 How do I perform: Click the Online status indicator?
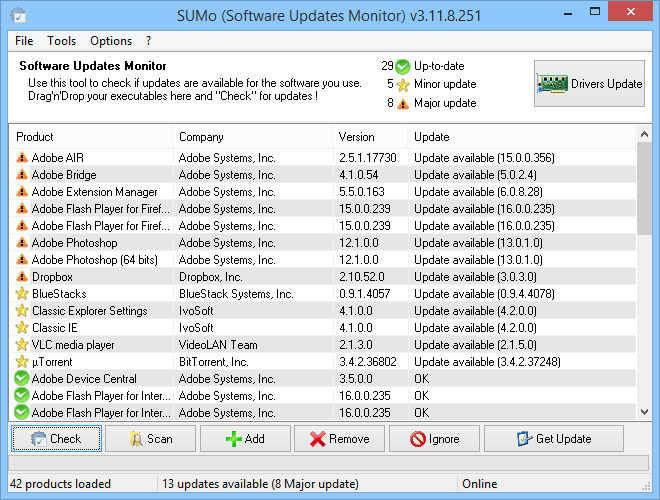[479, 484]
